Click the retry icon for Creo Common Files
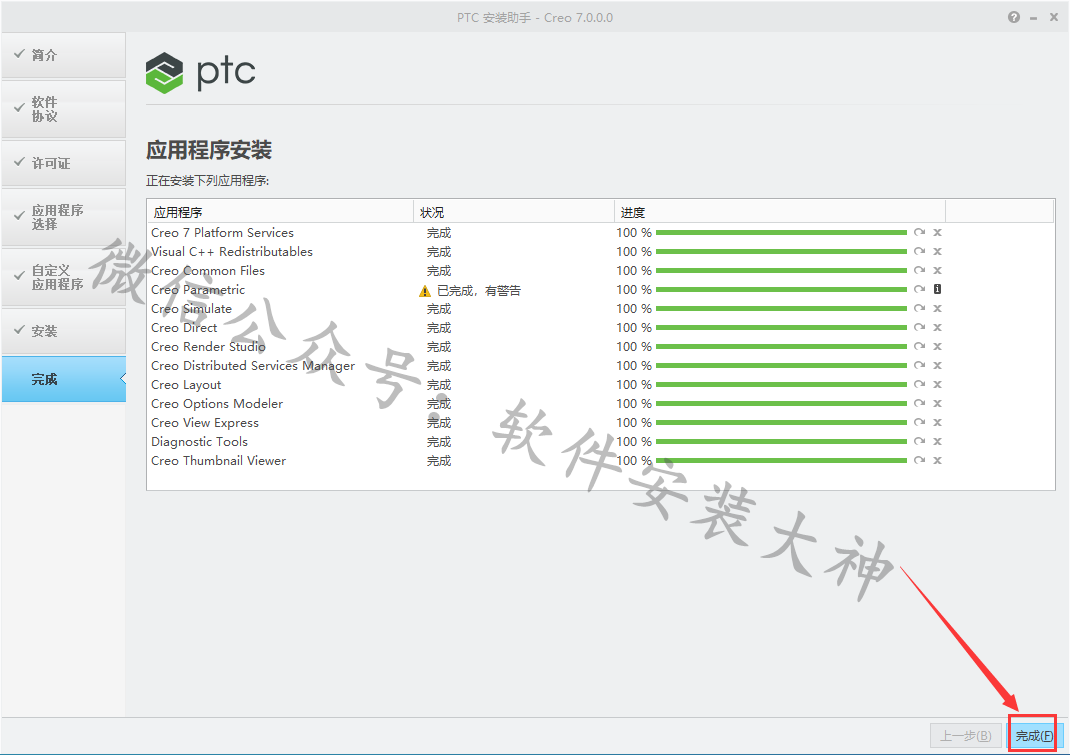The width and height of the screenshot is (1070, 755). 919,271
